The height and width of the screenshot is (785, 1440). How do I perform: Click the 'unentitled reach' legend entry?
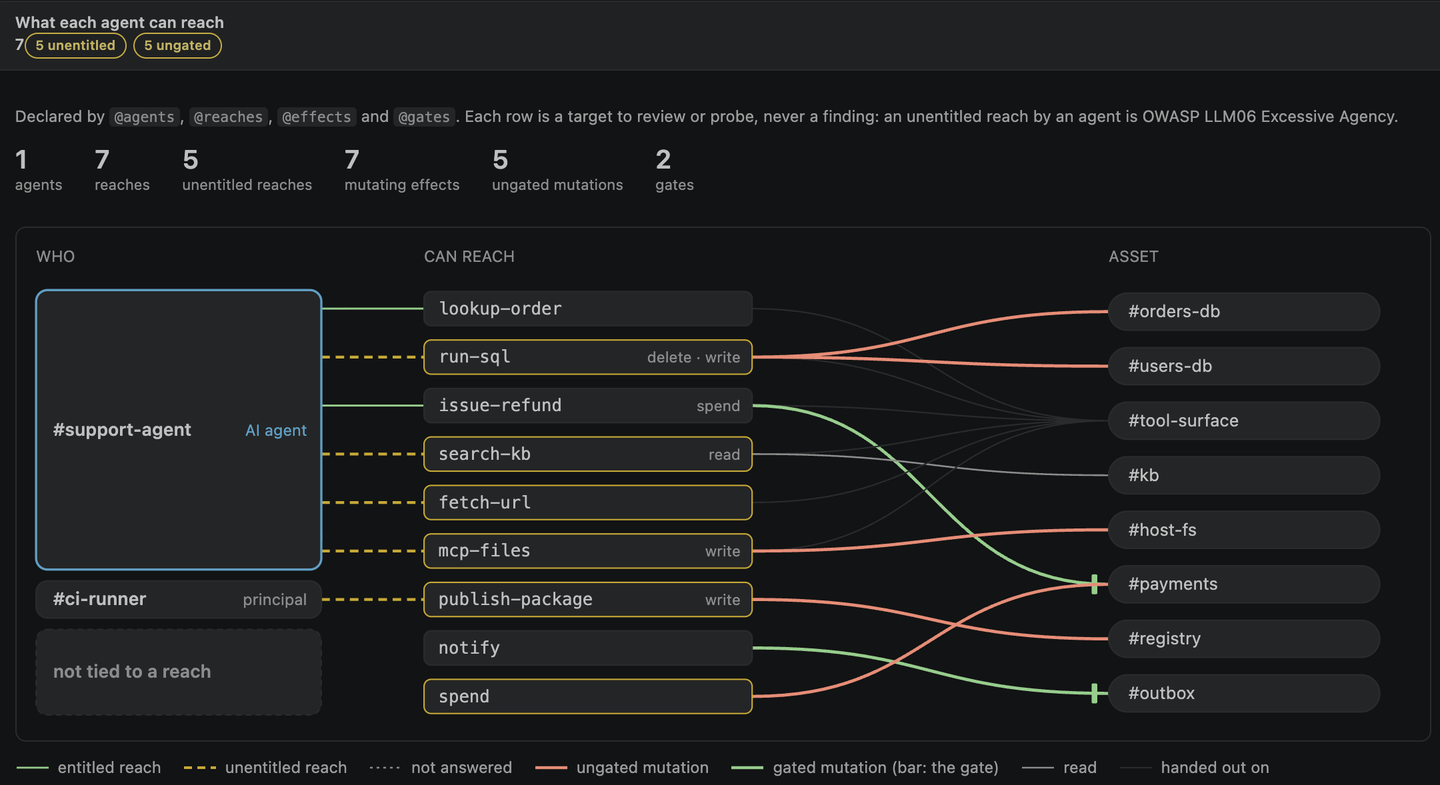[x=265, y=768]
